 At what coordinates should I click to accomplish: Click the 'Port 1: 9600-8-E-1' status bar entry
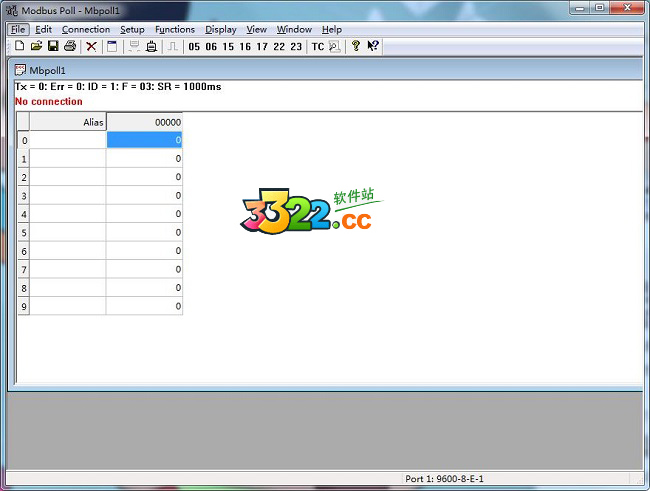click(x=444, y=479)
